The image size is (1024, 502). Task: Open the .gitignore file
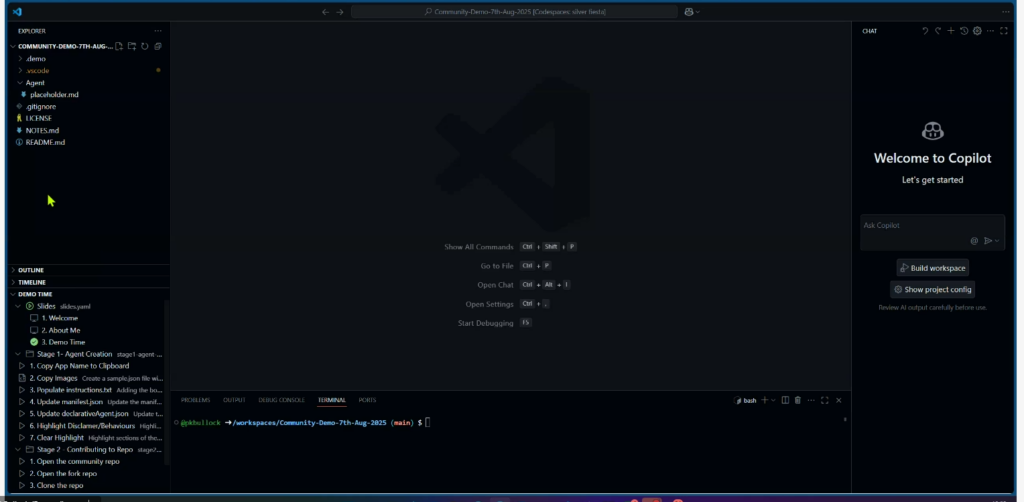40,106
